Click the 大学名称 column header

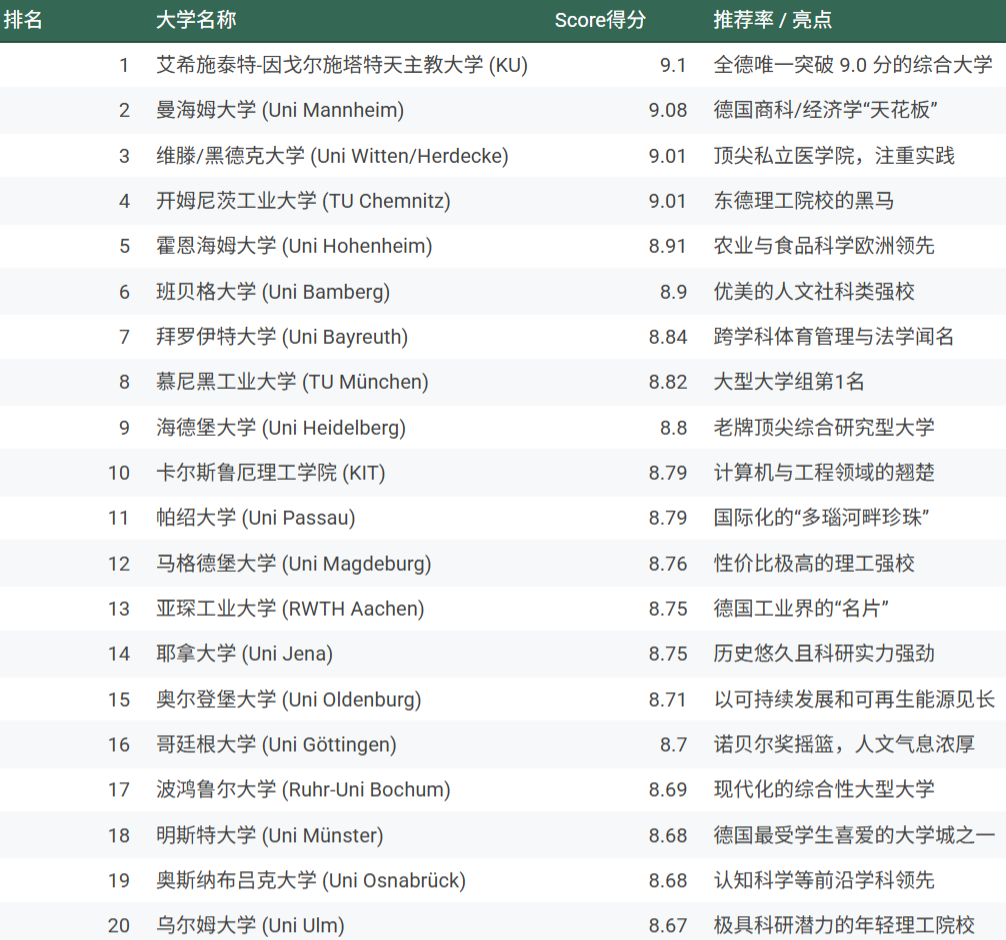[196, 20]
